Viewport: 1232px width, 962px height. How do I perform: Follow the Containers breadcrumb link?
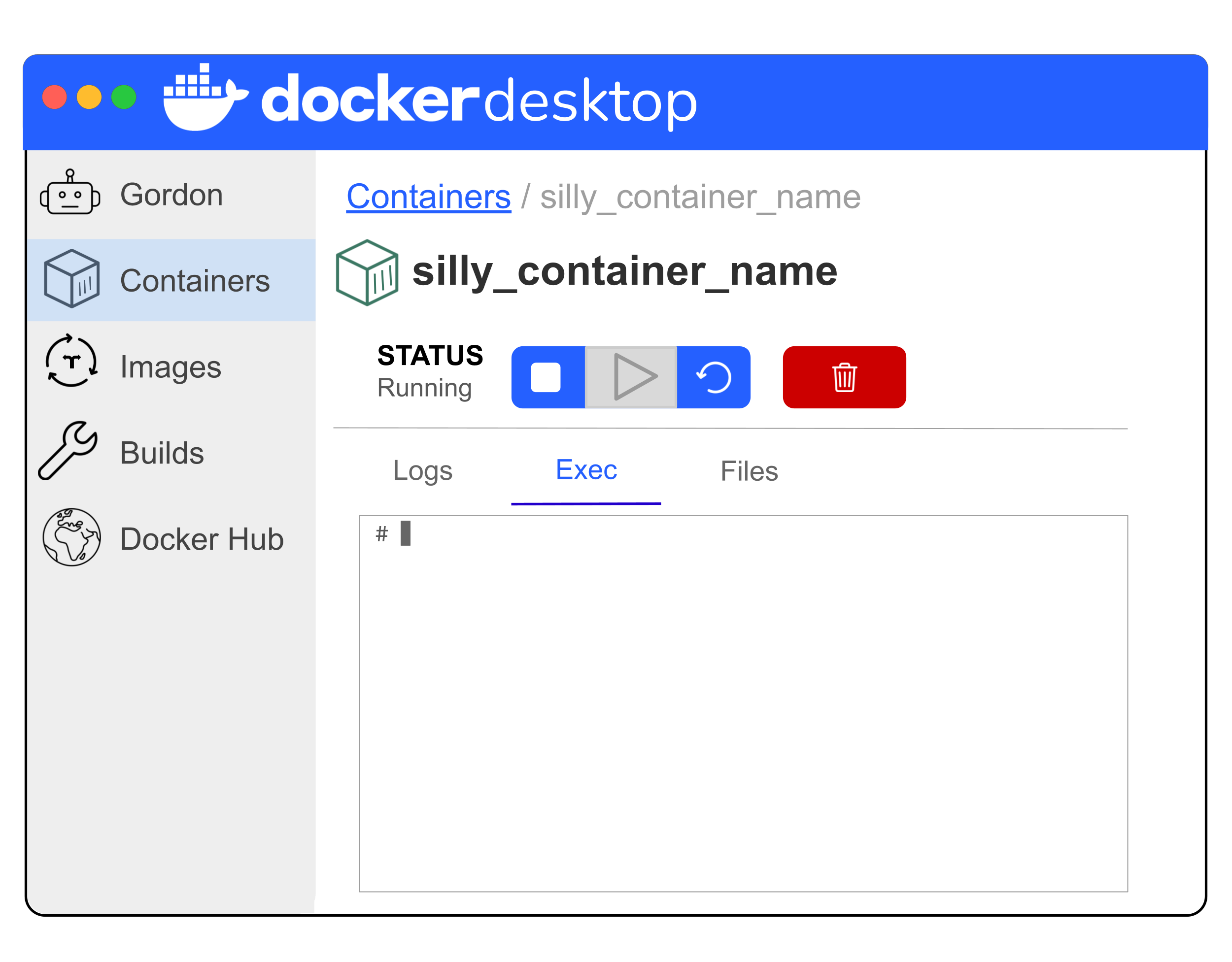[x=429, y=197]
